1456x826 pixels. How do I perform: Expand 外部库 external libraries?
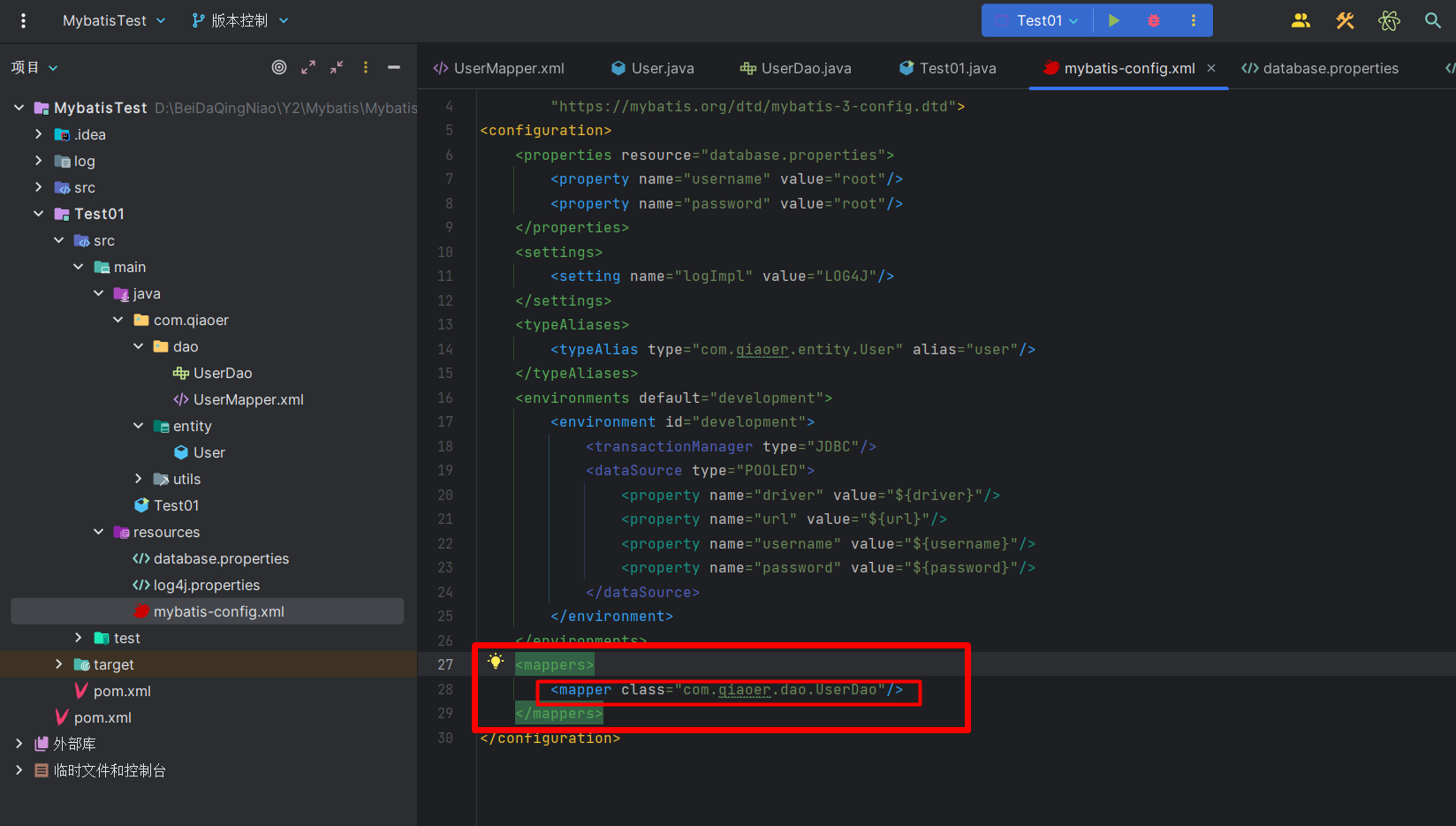19,744
